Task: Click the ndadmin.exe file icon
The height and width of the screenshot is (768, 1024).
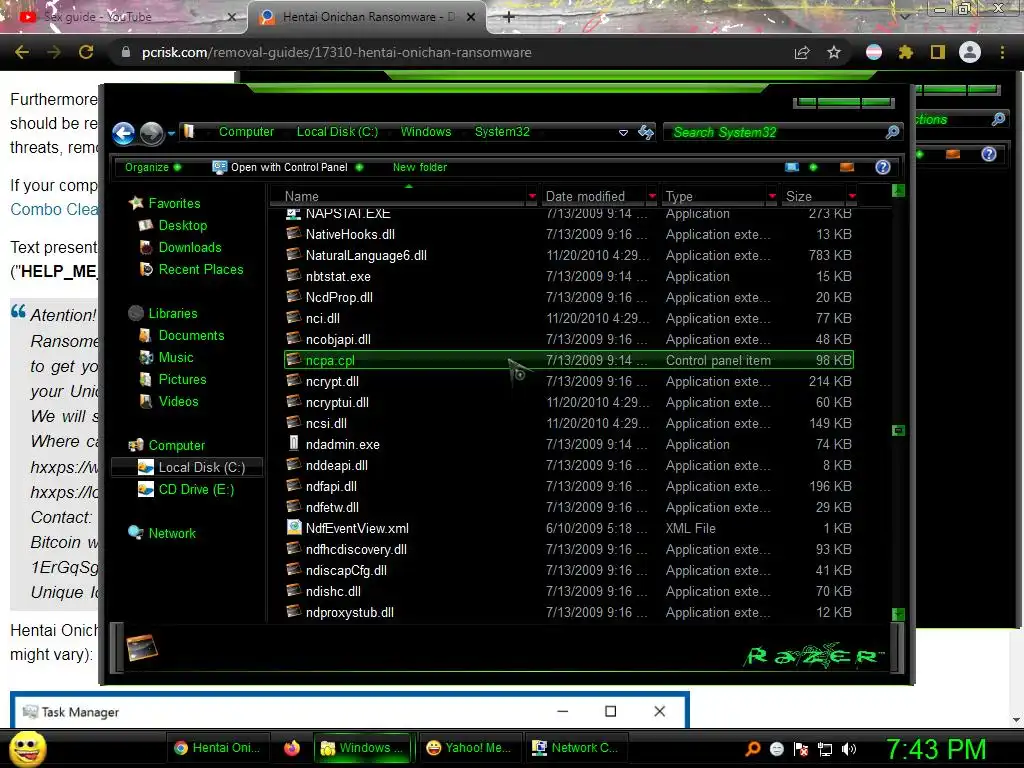Action: (x=294, y=443)
